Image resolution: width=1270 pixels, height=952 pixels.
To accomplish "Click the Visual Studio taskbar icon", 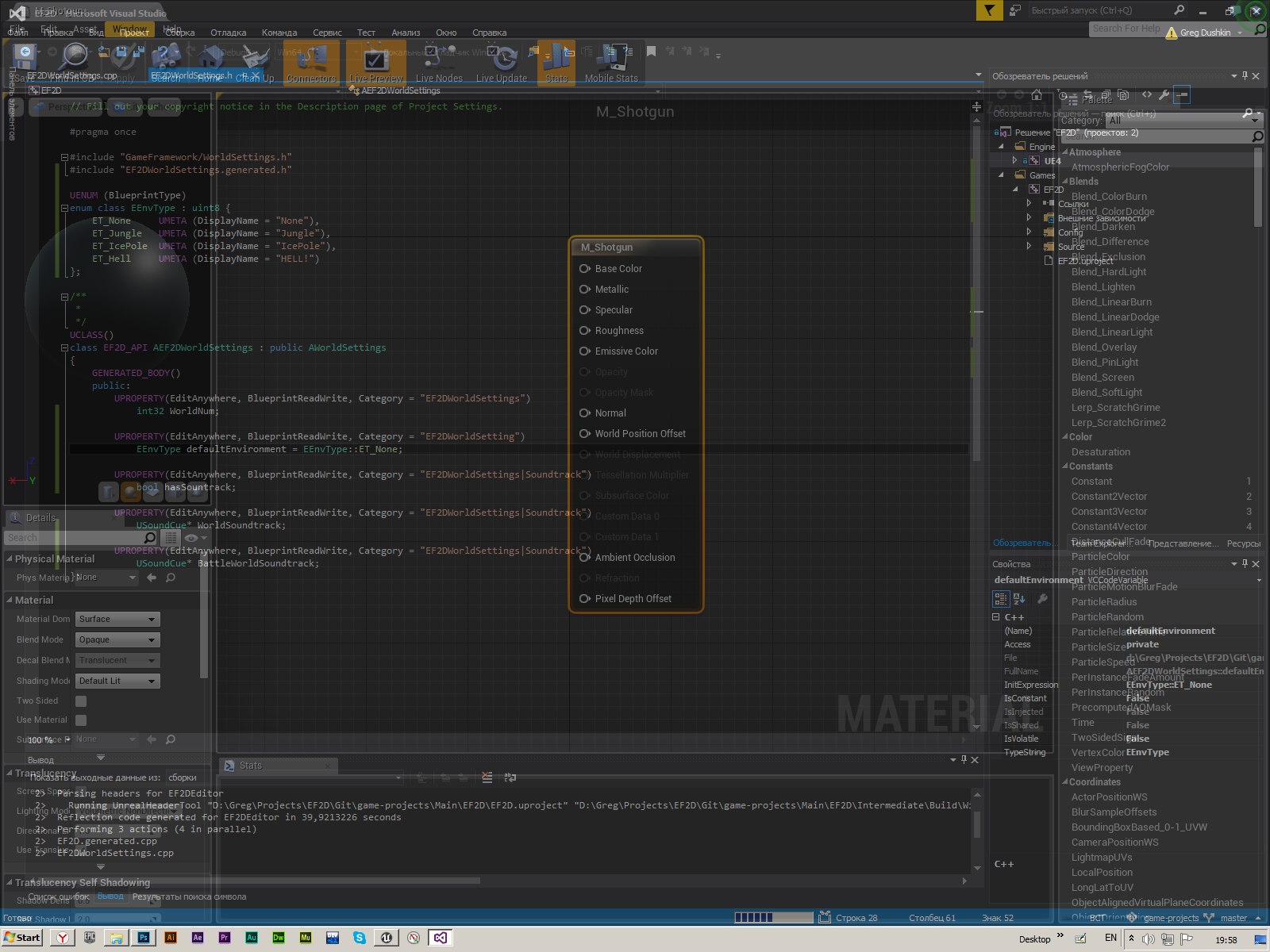I will [x=441, y=938].
